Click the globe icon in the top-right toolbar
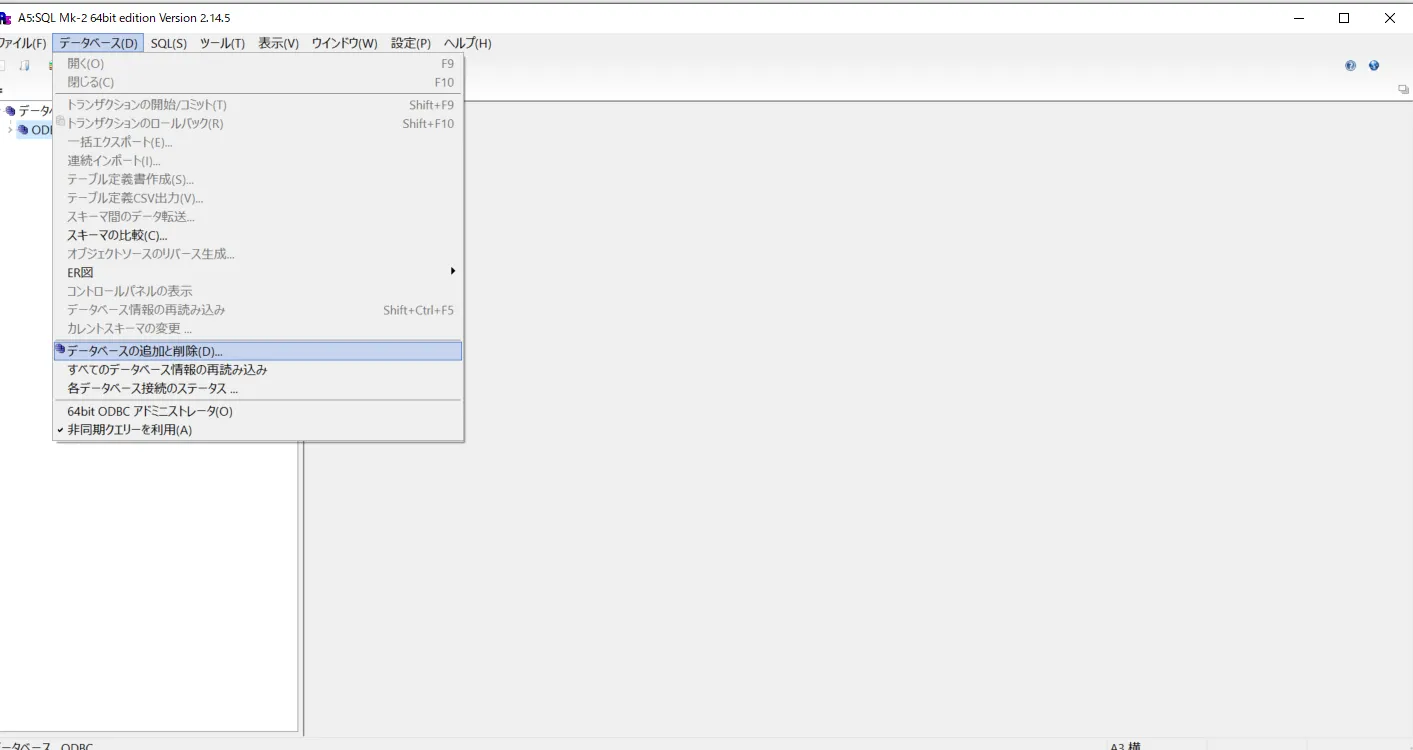This screenshot has width=1413, height=750. [x=1374, y=65]
